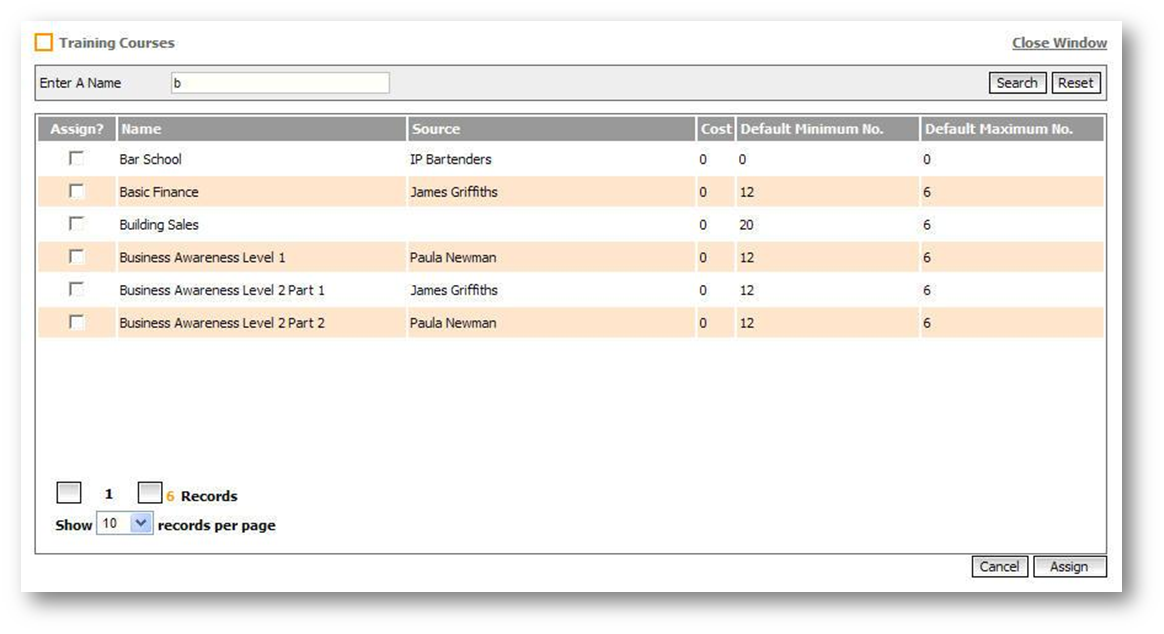Sort by the Name column header

coord(141,129)
